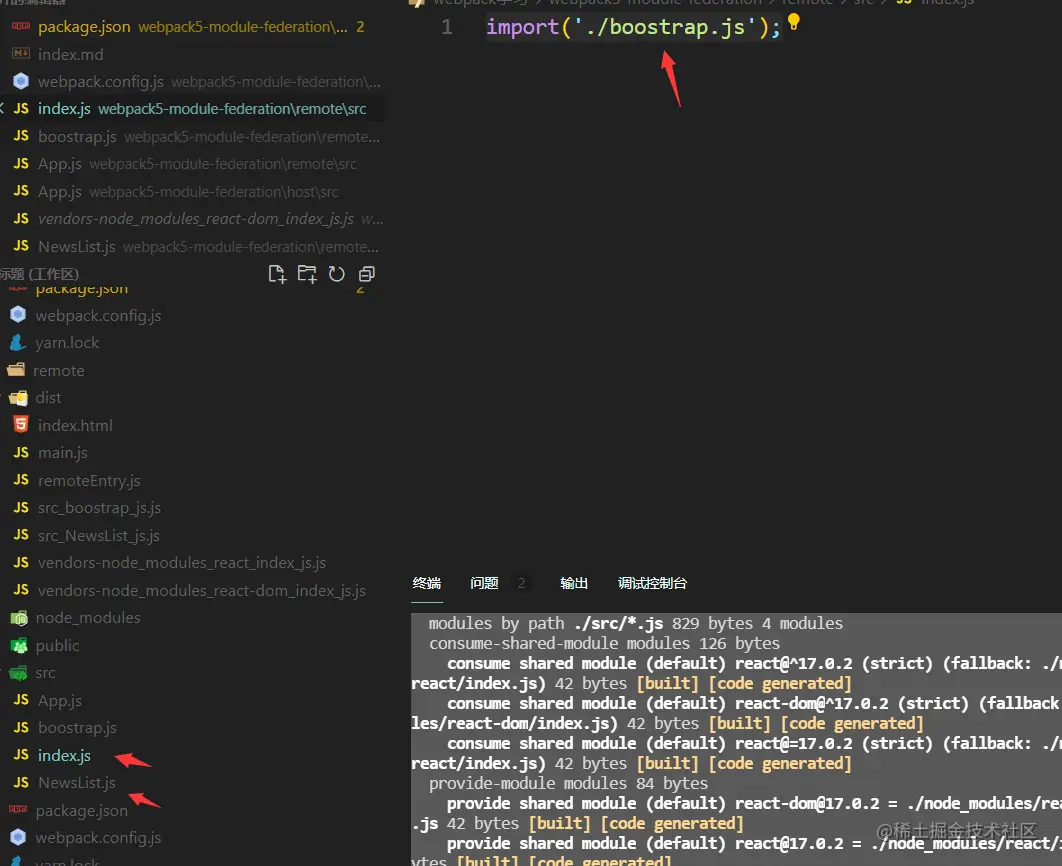Click the import('./boostrap.js') code line
Viewport: 1062px width, 866px height.
pos(633,27)
